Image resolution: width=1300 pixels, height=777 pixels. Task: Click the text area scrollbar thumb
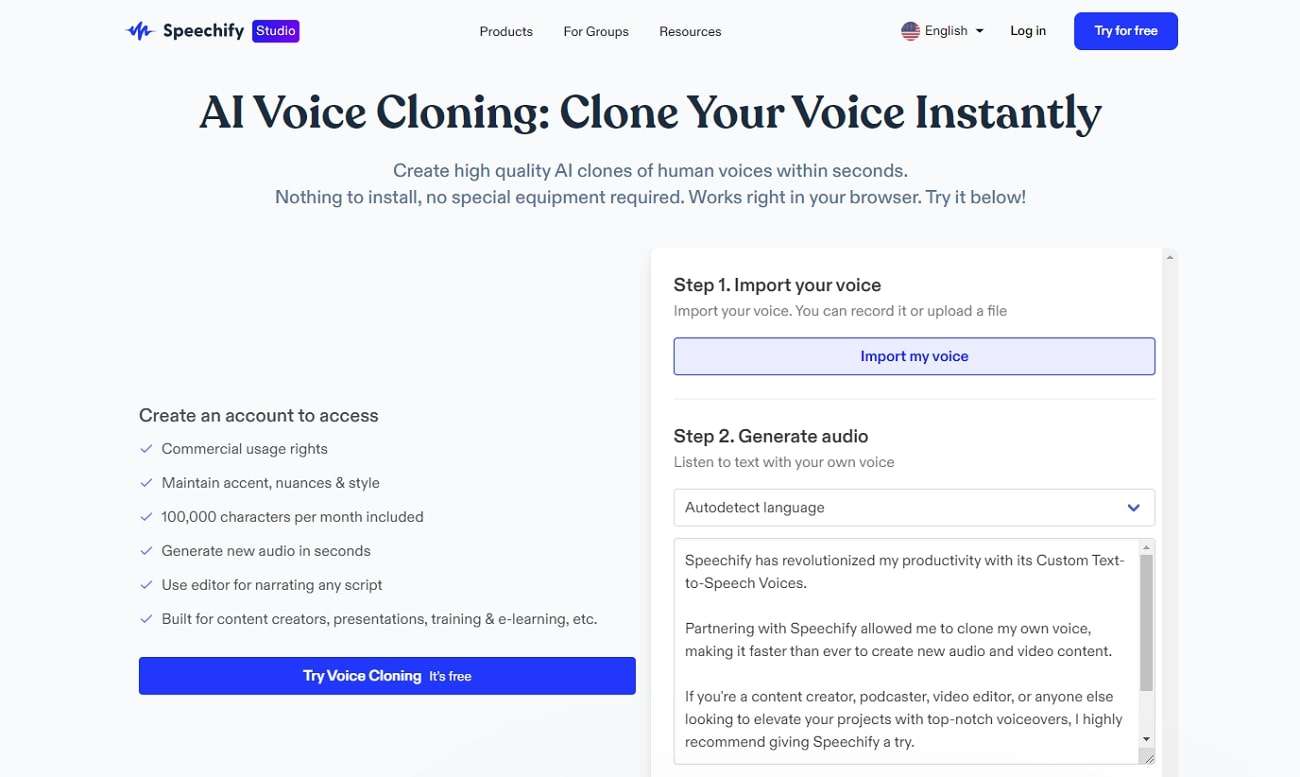tap(1147, 622)
